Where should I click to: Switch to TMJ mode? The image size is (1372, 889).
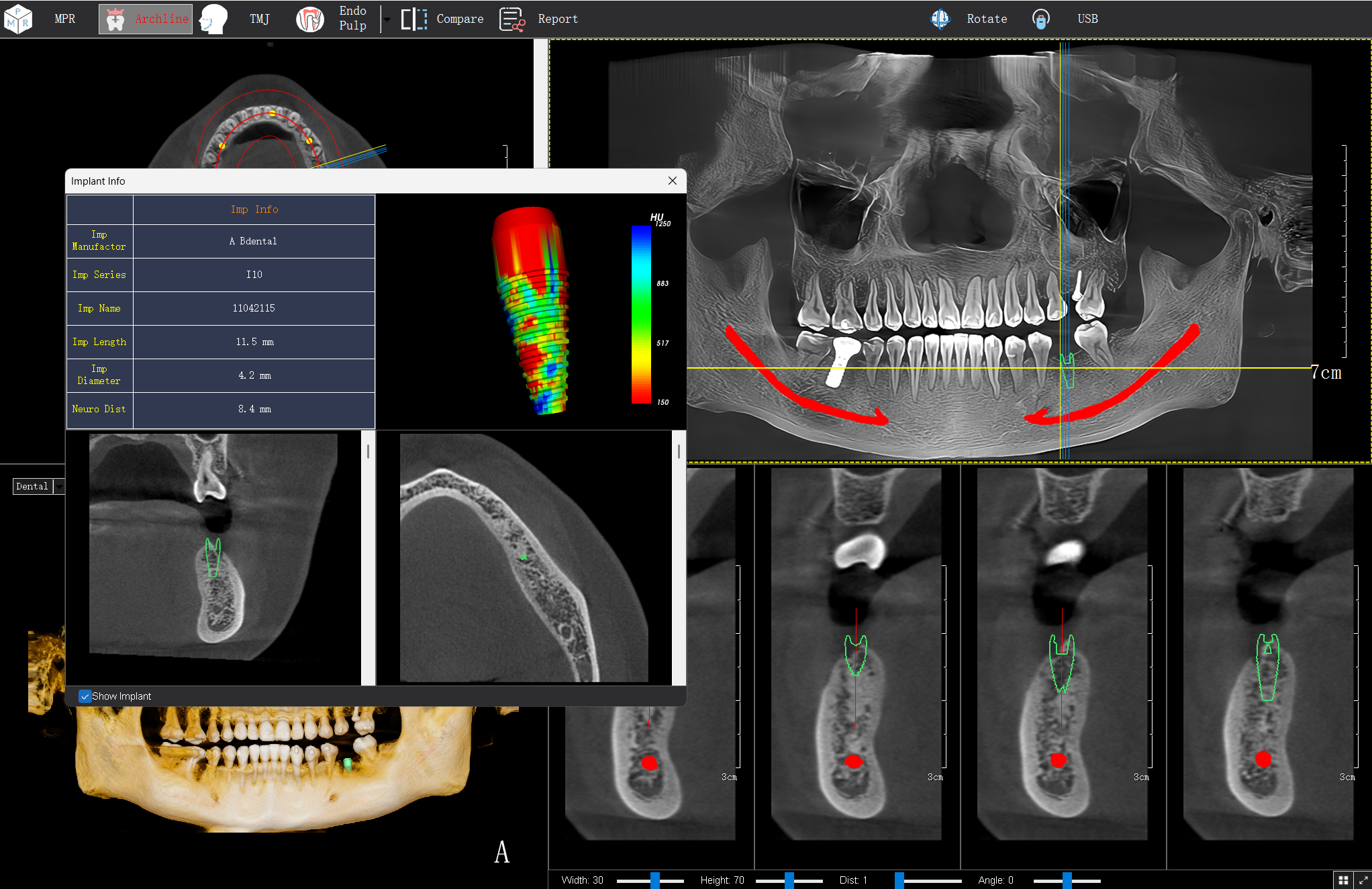click(259, 19)
